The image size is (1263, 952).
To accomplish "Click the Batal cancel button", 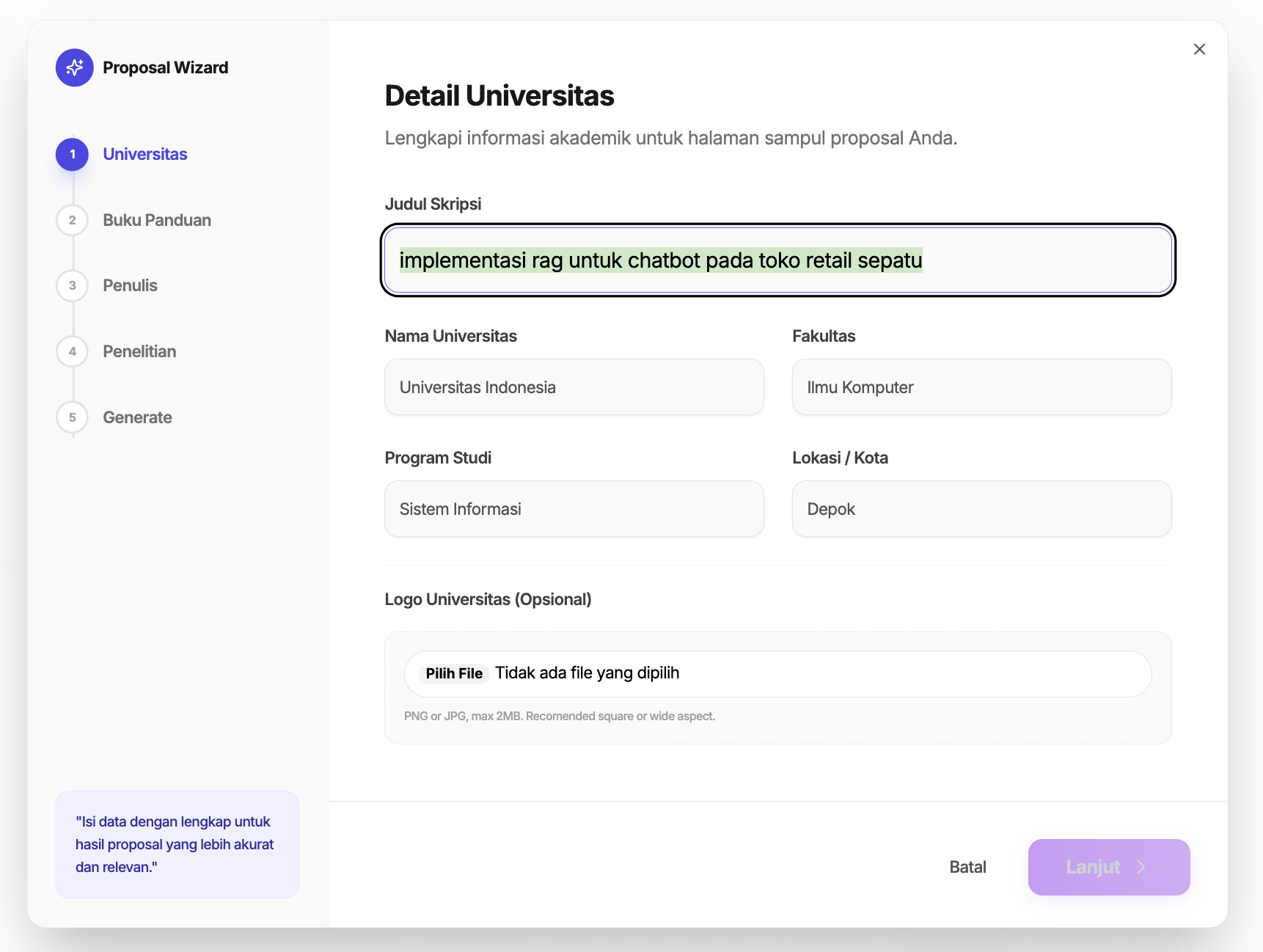I will click(967, 867).
